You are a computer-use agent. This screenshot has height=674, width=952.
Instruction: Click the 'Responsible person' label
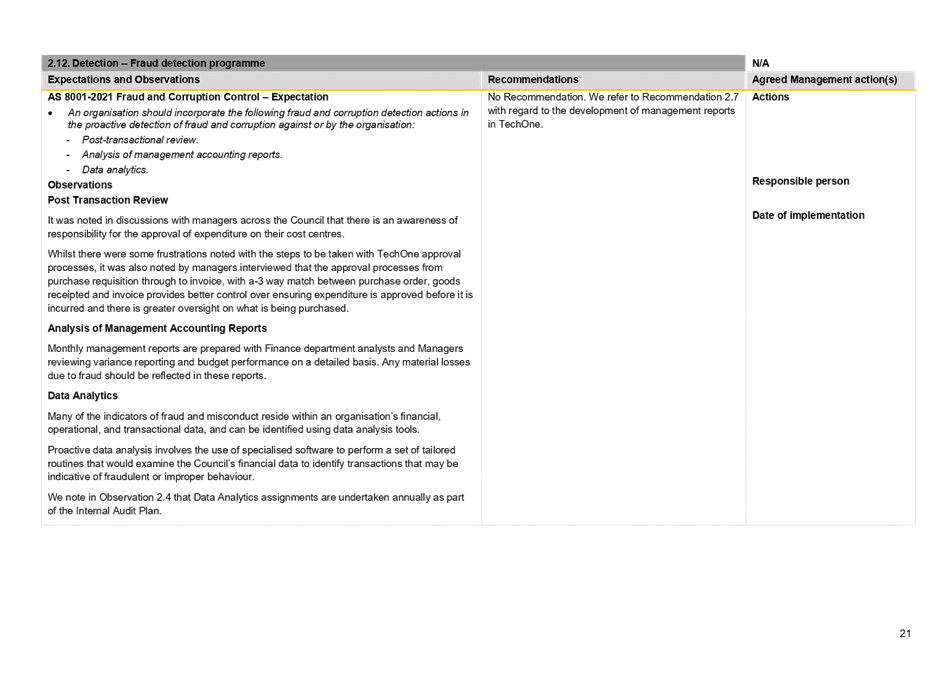click(800, 181)
